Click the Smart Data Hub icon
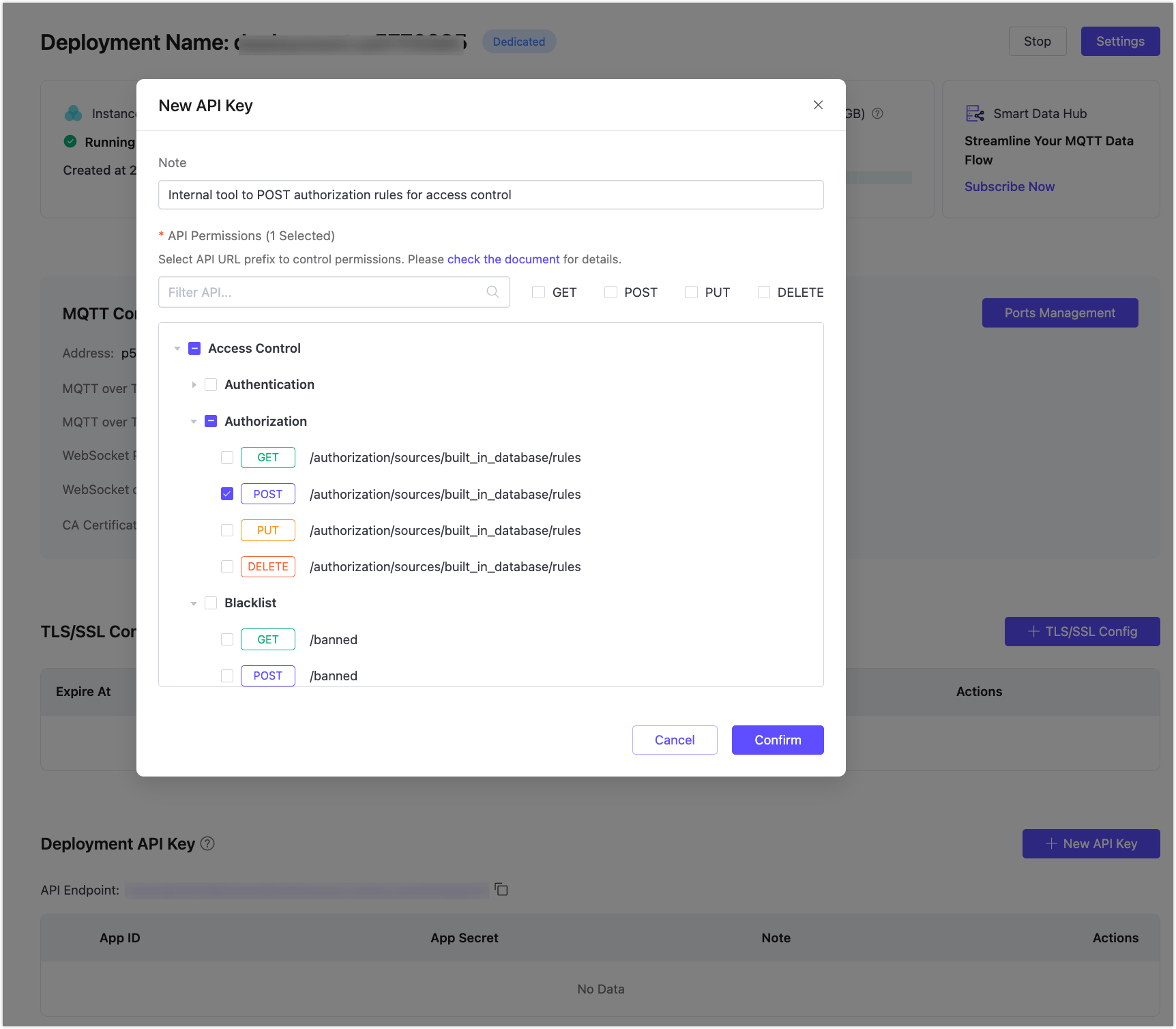Image resolution: width=1176 pixels, height=1029 pixels. pyautogui.click(x=975, y=114)
